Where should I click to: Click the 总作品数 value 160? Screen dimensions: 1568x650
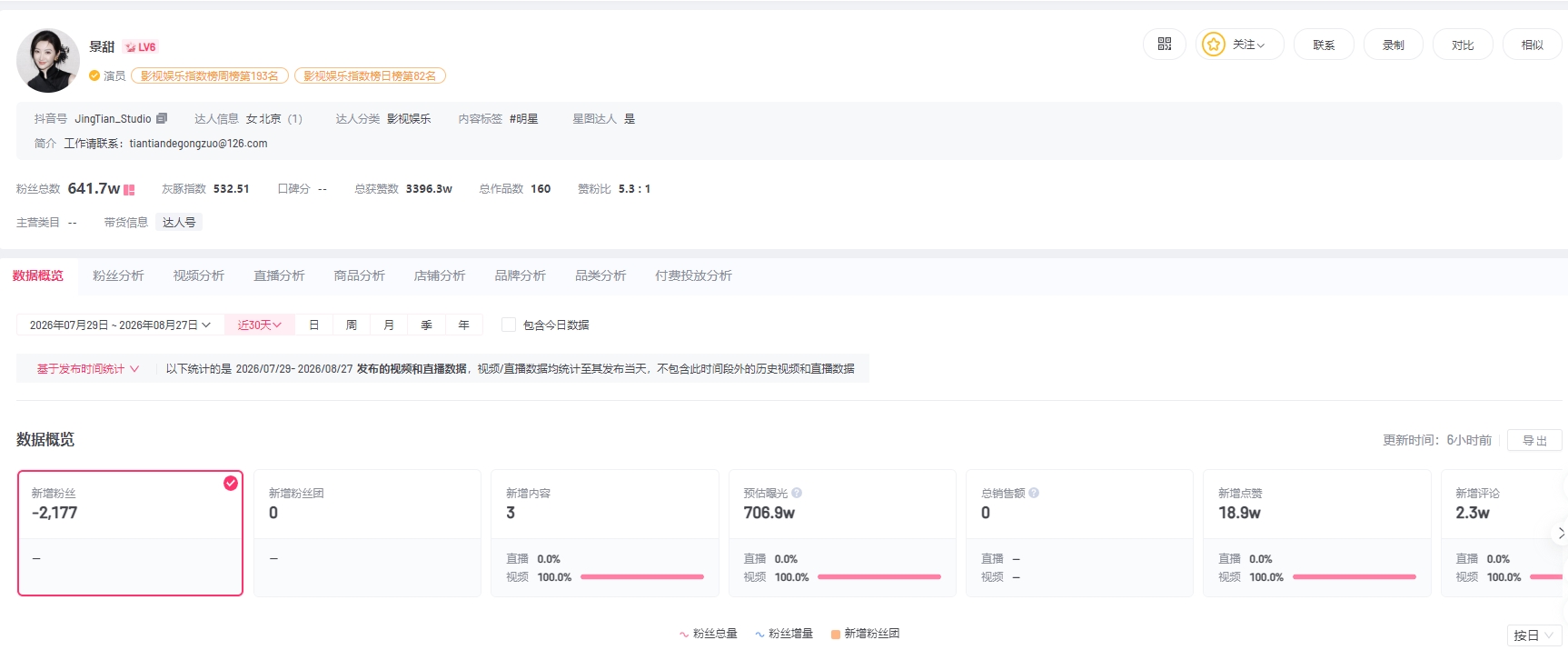pyautogui.click(x=541, y=189)
